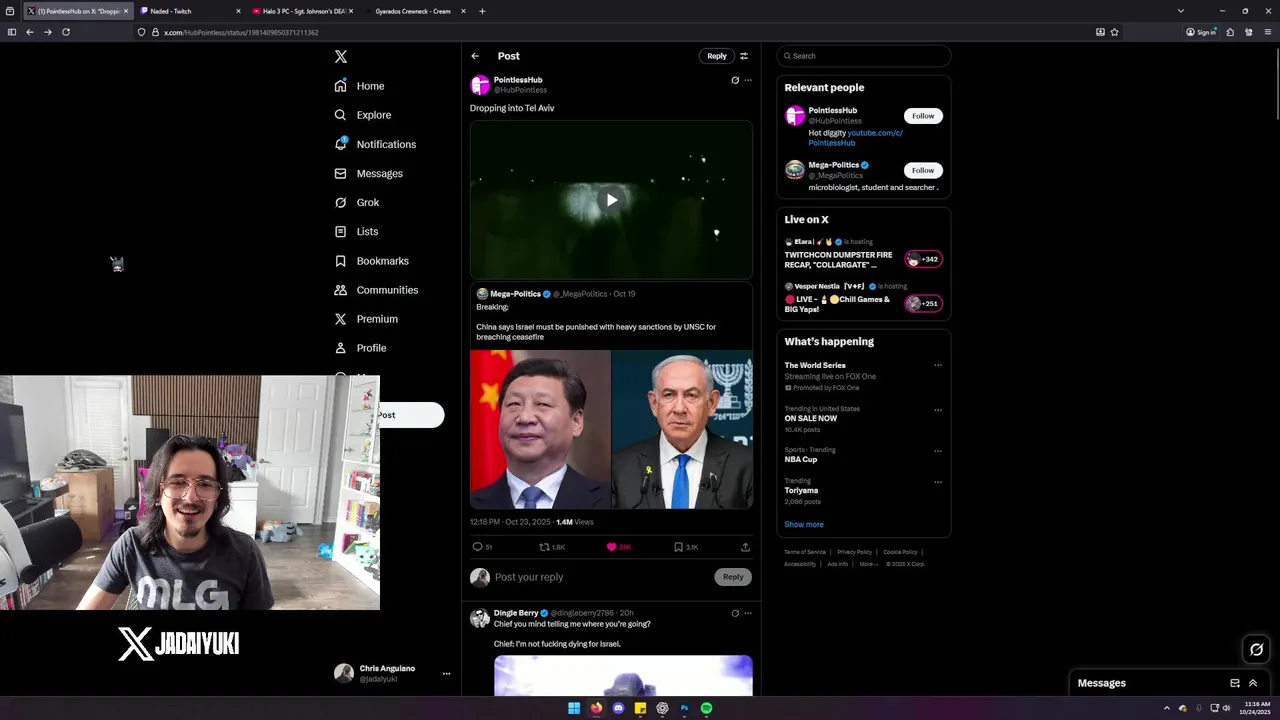Click the floating Grok button above Messages
Screen dimensions: 1280x720
1257,649
